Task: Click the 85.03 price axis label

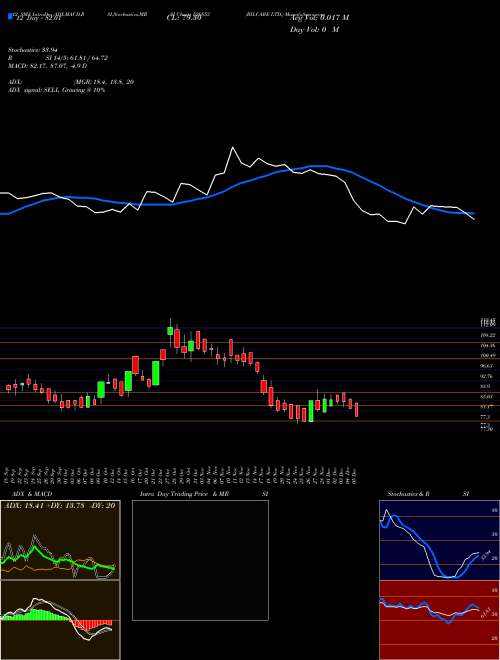Action: coord(487,397)
